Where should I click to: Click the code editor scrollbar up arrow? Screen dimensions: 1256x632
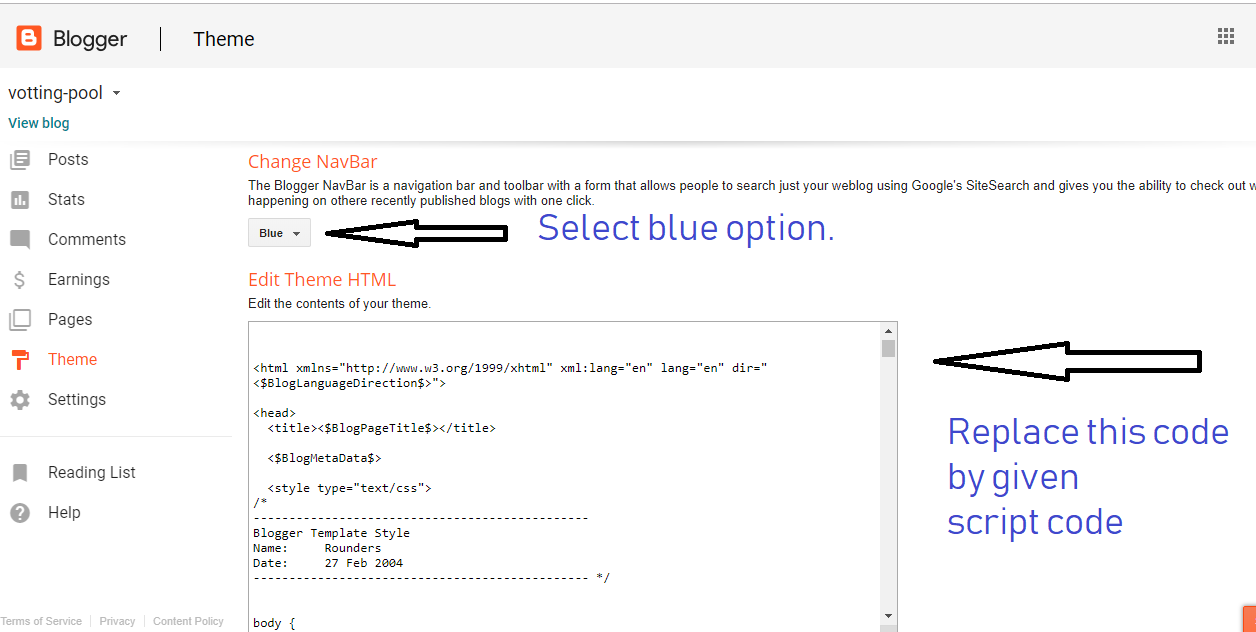(x=888, y=330)
